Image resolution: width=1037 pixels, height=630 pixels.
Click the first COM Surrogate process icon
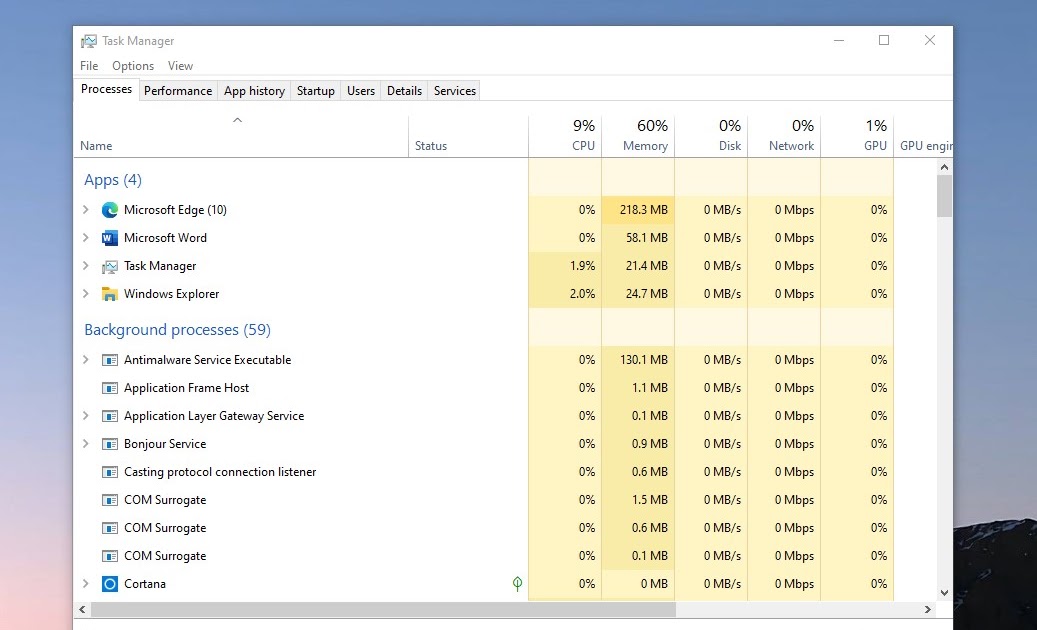pos(110,499)
